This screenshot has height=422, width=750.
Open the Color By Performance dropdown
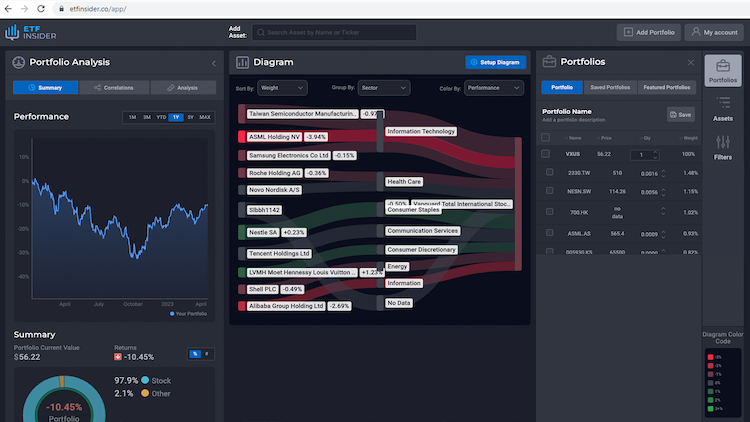click(x=494, y=88)
